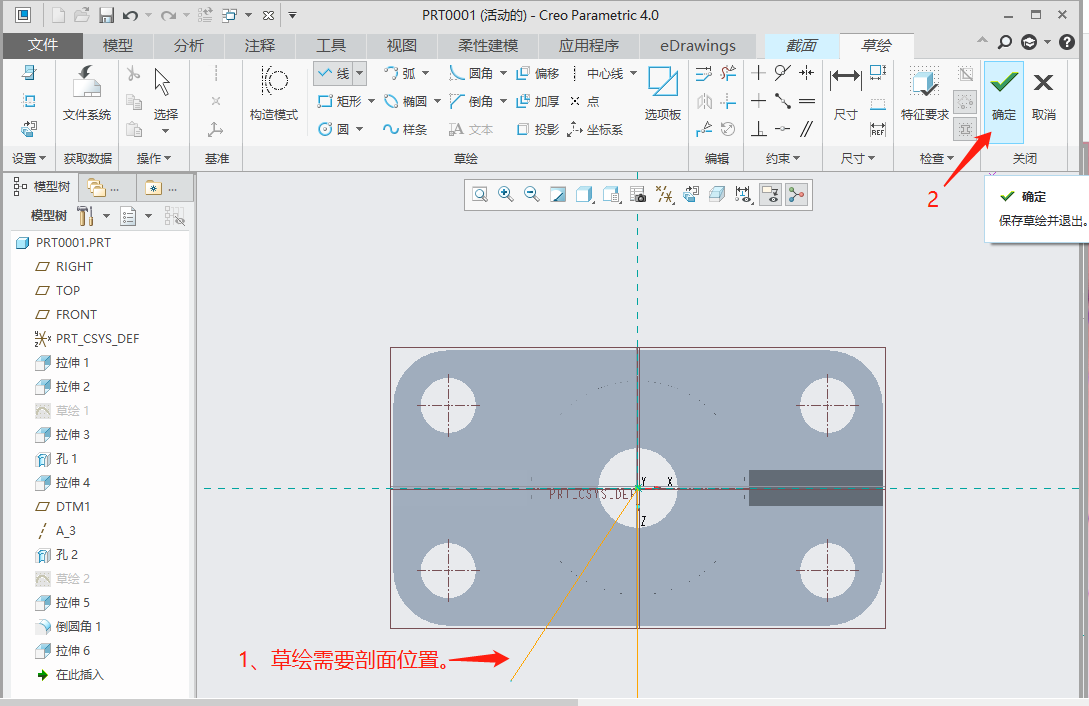Select the 样条 spline tool
This screenshot has width=1089, height=706.
coord(405,129)
